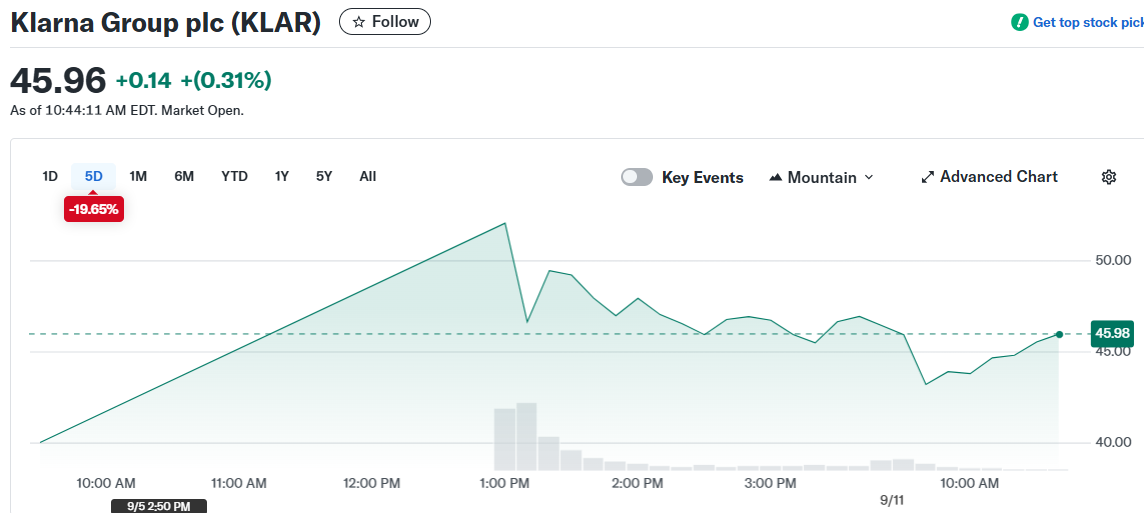Open chart settings gear icon
Screen dimensions: 1144x513
pos(1109,177)
